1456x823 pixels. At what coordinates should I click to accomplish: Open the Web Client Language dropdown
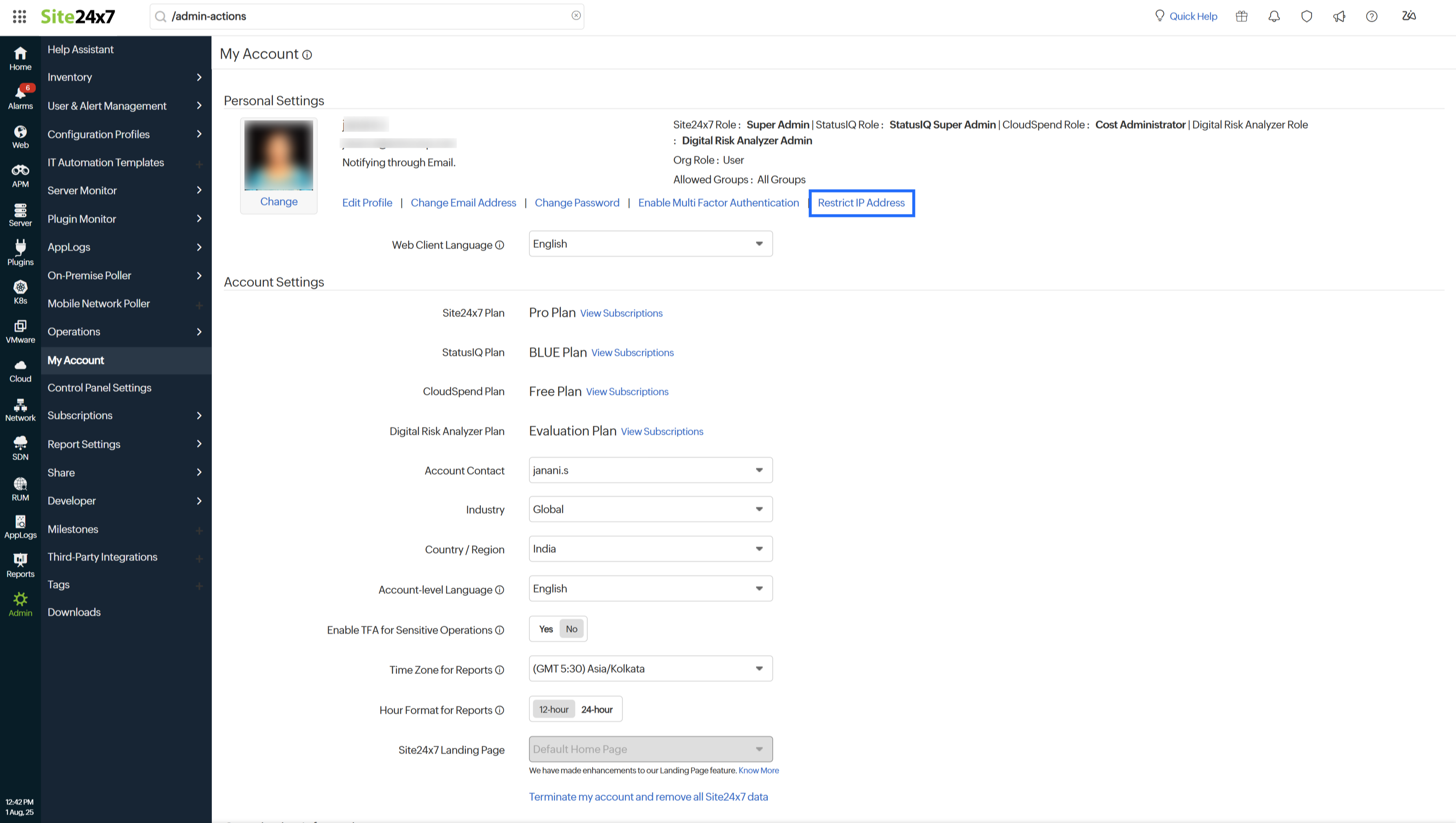point(650,244)
